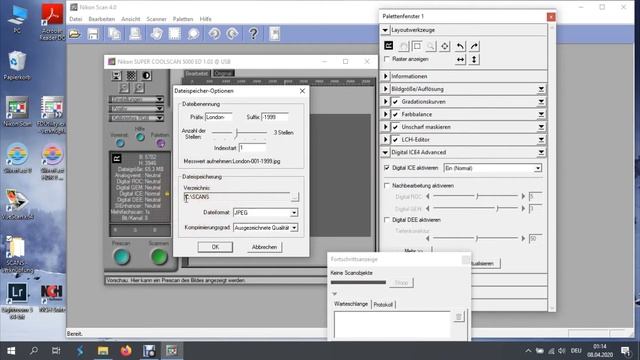The image size is (640, 360).
Task: Switch to the Protokoll tab
Action: tap(383, 304)
